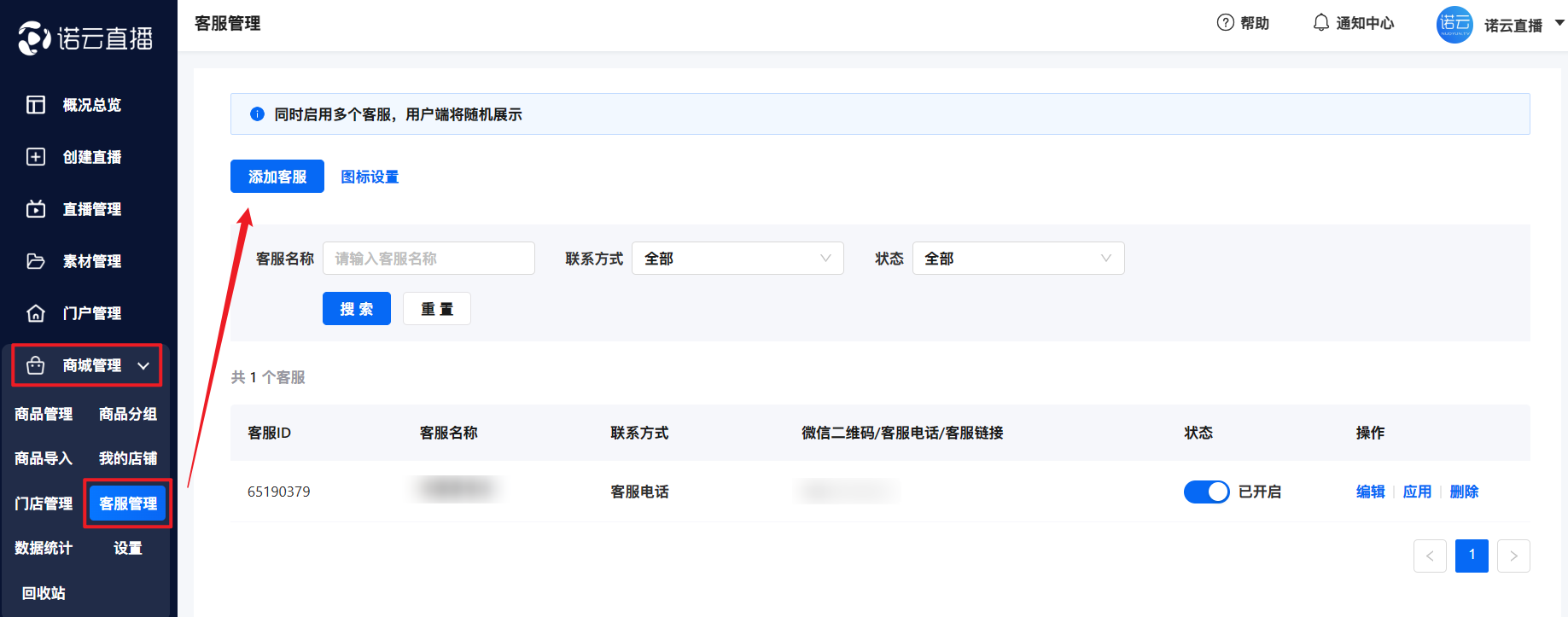Go to 商品管理 in the sidebar submenu
Image resolution: width=1568 pixels, height=617 pixels.
coord(44,414)
